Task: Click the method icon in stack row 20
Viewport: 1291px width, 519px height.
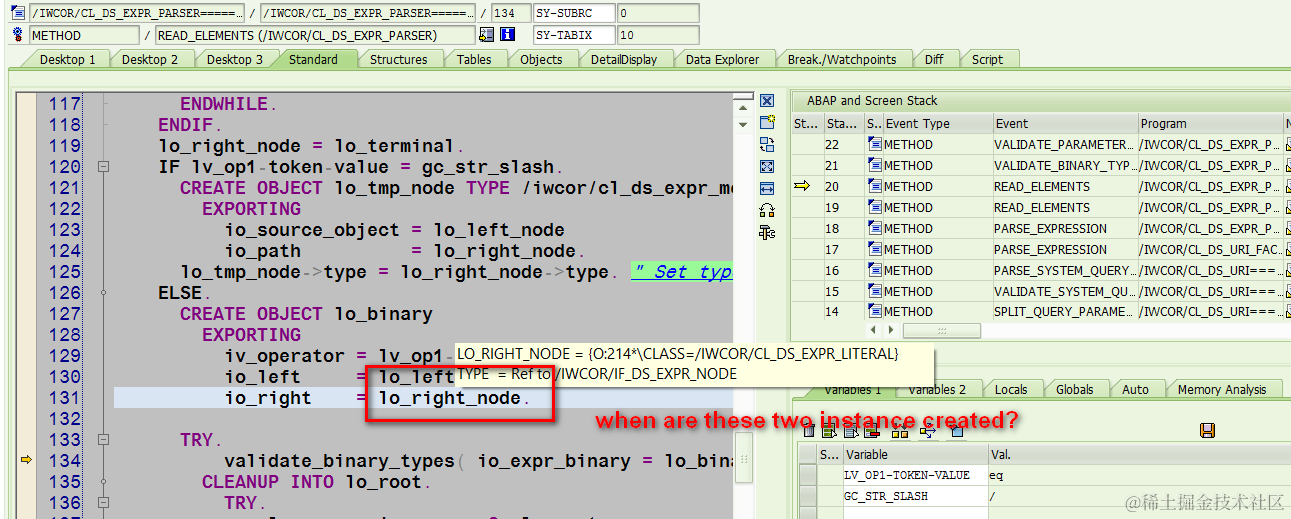Action: pyautogui.click(x=874, y=187)
